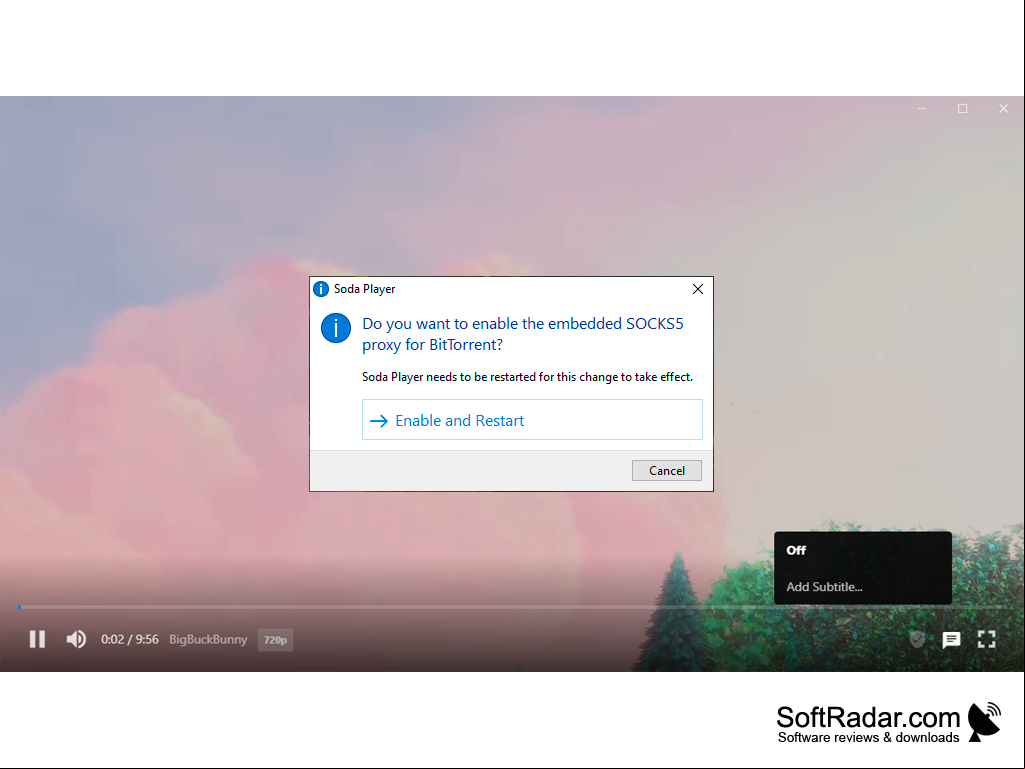The height and width of the screenshot is (769, 1025).
Task: Maximize the Soda Player window
Action: [962, 109]
